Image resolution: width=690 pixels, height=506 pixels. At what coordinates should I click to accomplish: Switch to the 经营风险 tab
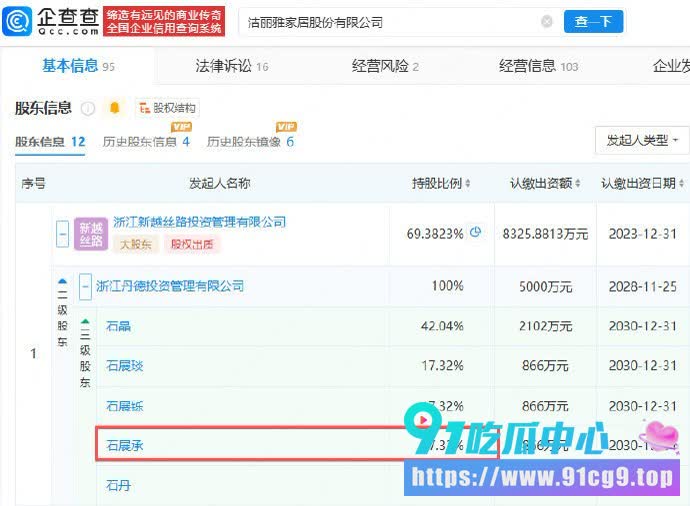[x=385, y=66]
